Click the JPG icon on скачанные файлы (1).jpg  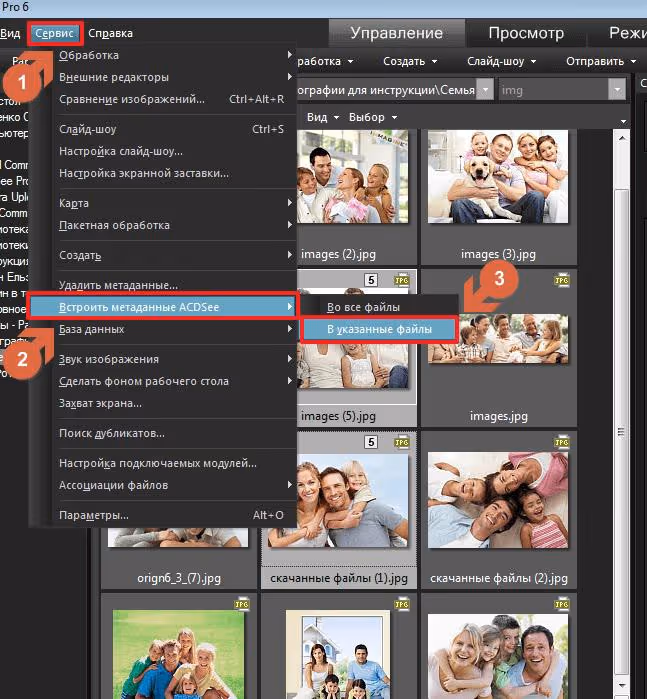pos(402,441)
